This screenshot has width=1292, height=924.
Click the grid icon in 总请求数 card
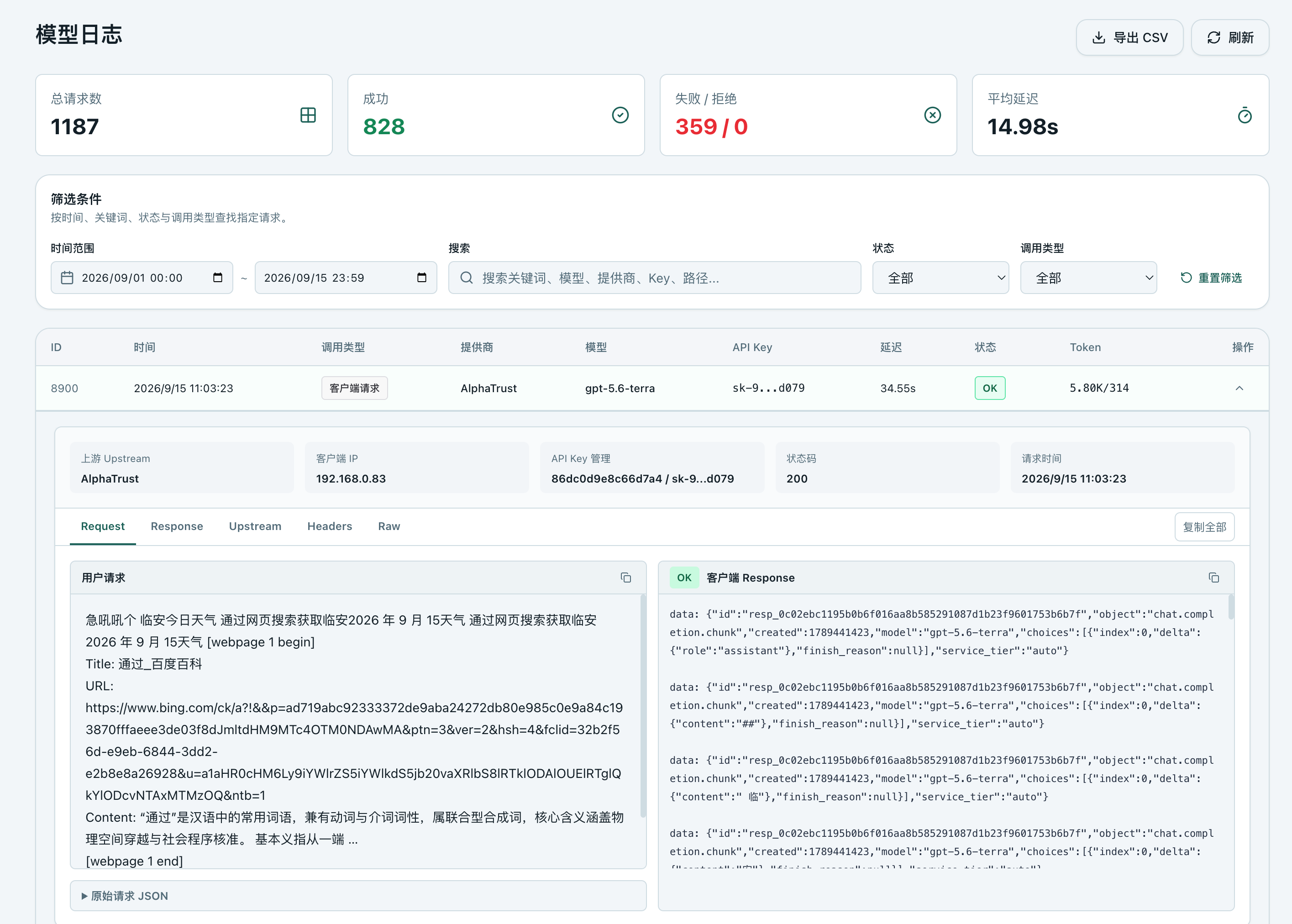pos(308,115)
